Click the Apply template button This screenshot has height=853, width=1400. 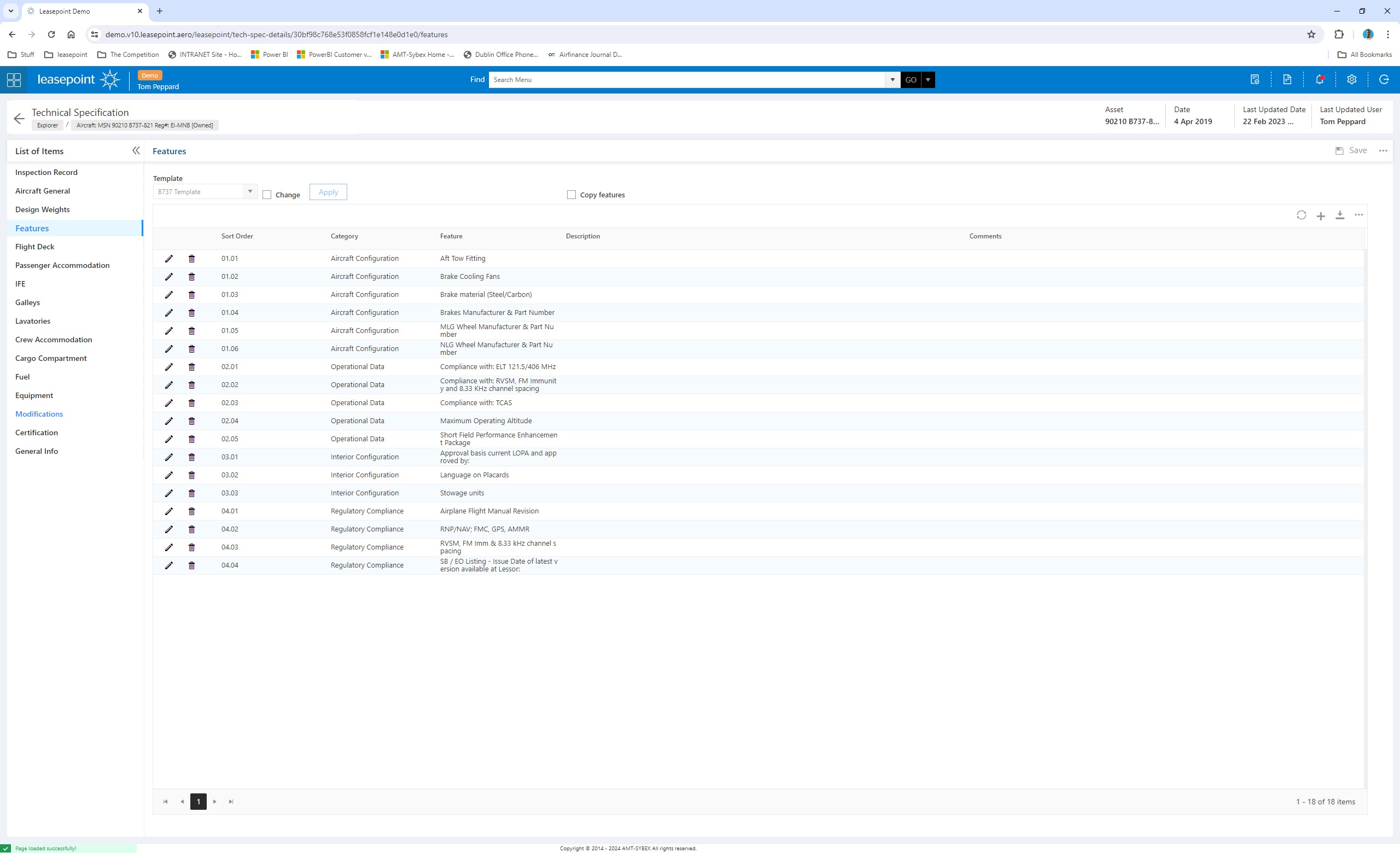(x=329, y=192)
